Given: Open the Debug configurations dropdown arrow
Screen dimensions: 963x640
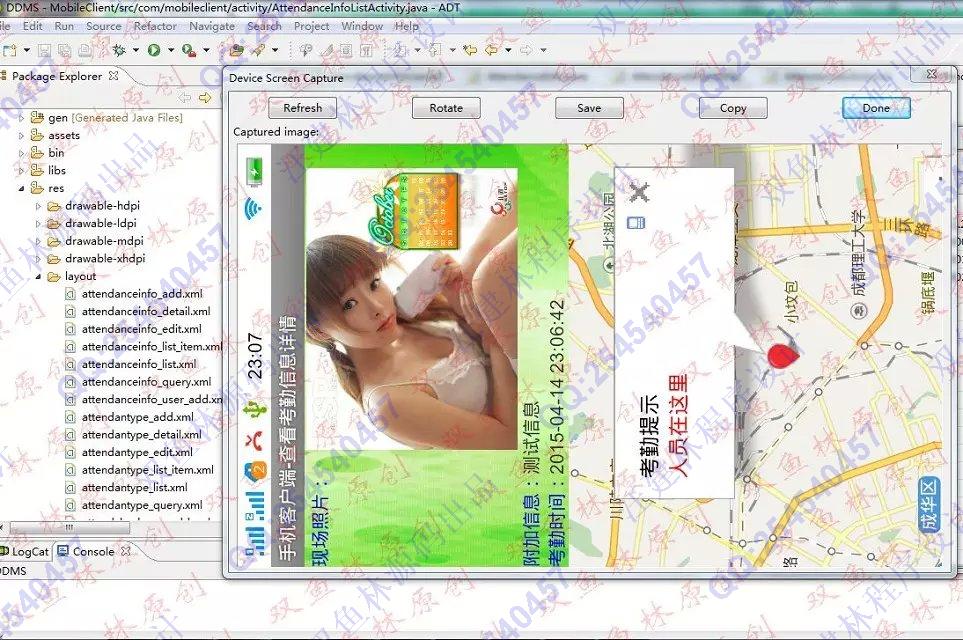Looking at the screenshot, I should click(136, 50).
